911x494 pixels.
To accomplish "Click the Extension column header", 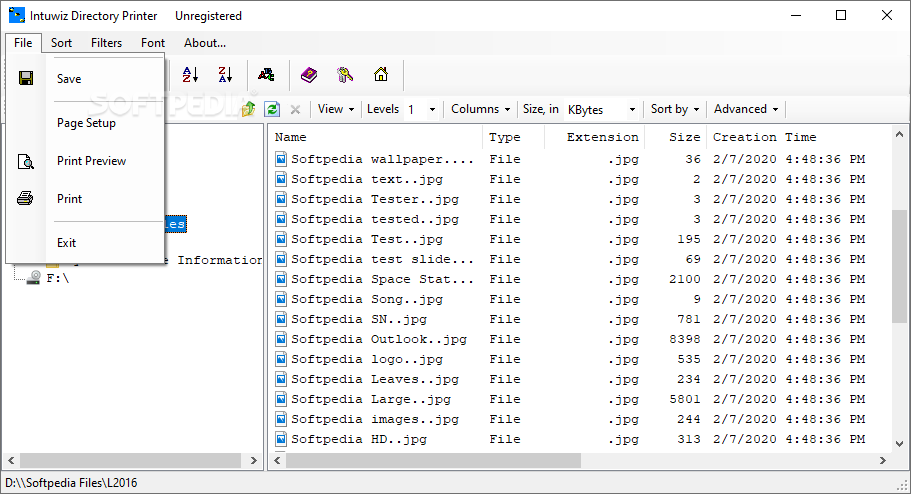I will pos(594,137).
